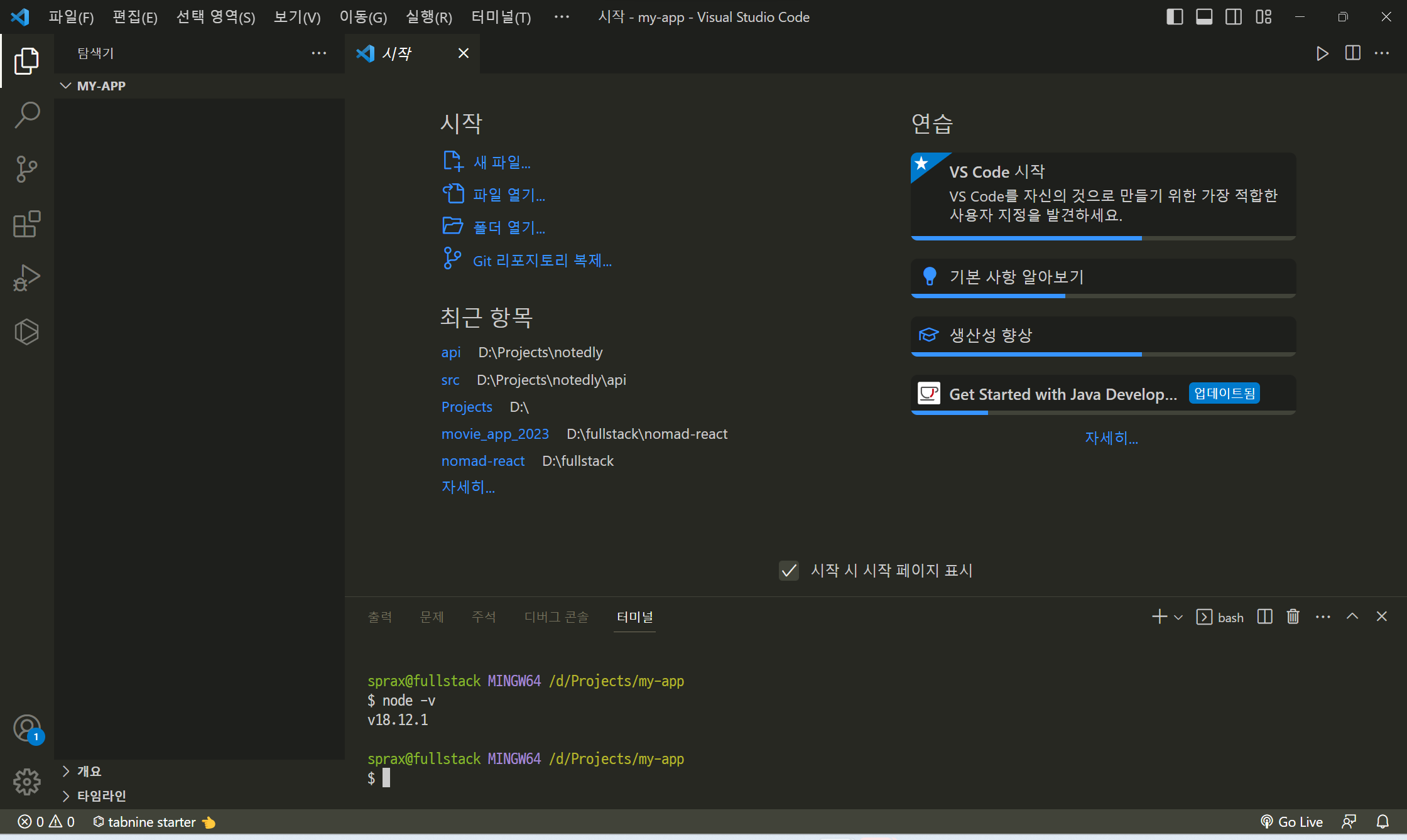Click the Git 리포지토리 복제 link

(541, 261)
